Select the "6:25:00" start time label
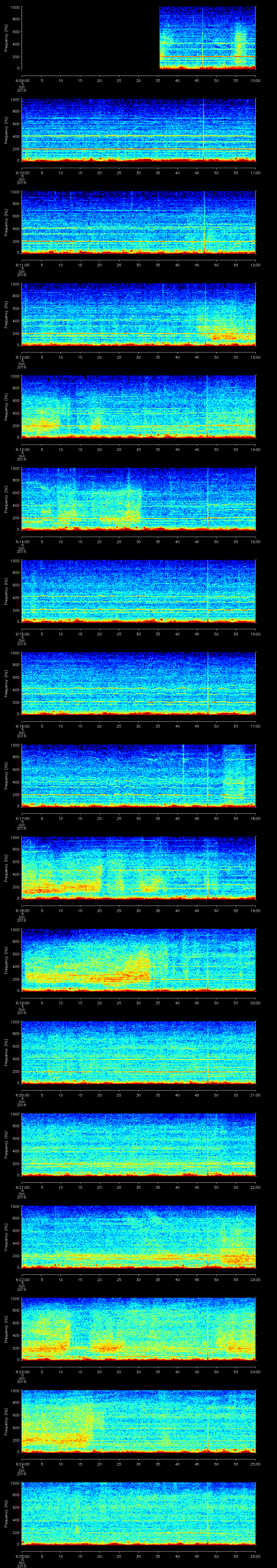The width and height of the screenshot is (277, 1568). point(22,1556)
